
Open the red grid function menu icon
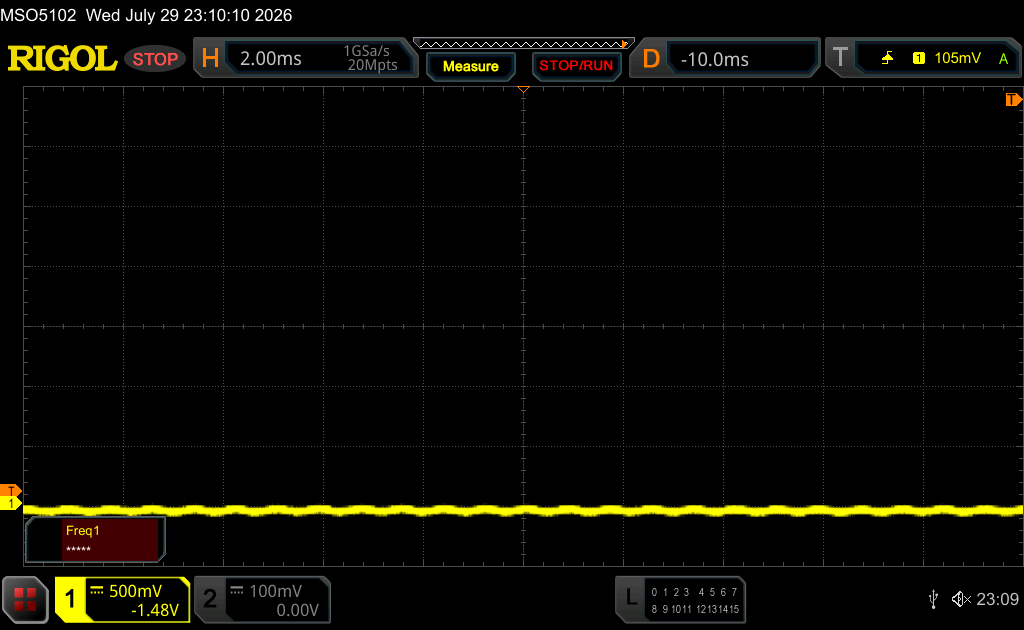(25, 599)
